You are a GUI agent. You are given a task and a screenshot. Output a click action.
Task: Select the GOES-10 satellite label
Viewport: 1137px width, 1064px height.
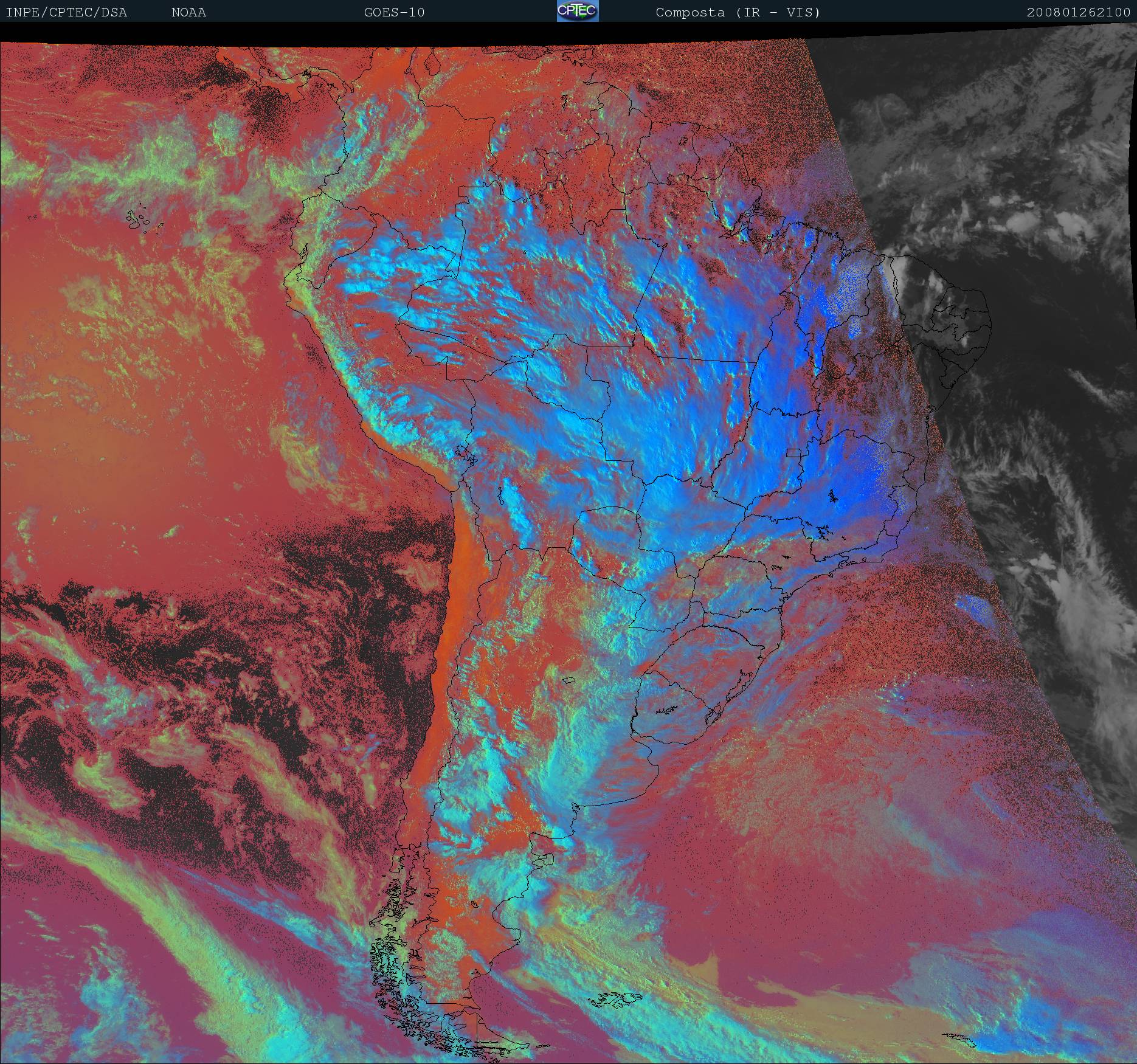click(394, 13)
